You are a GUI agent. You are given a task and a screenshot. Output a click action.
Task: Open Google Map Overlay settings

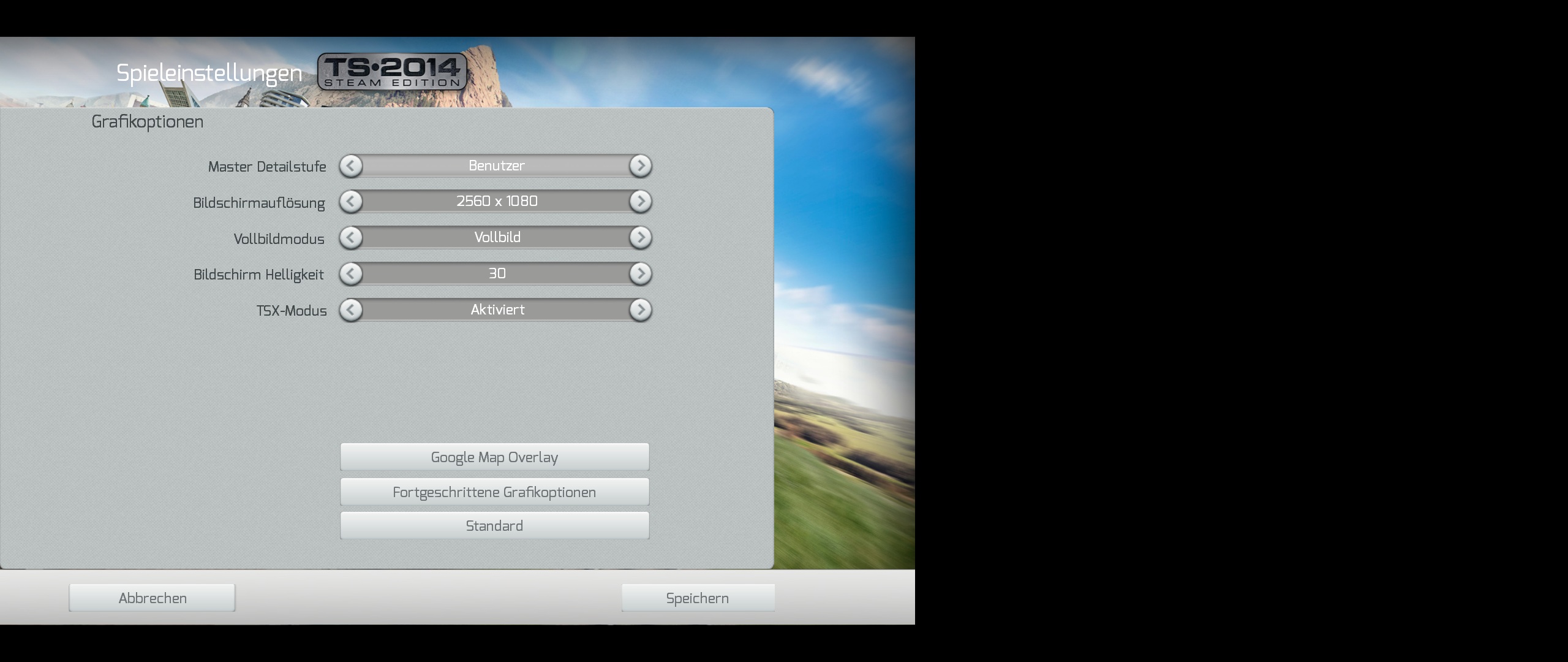[494, 457]
